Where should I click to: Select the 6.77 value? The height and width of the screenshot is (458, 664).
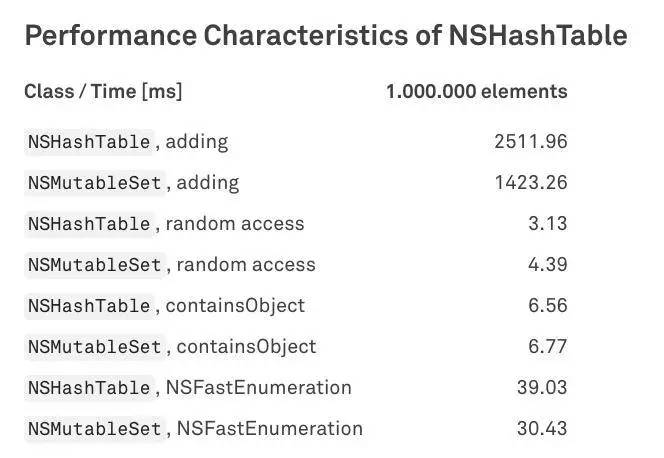coord(547,347)
